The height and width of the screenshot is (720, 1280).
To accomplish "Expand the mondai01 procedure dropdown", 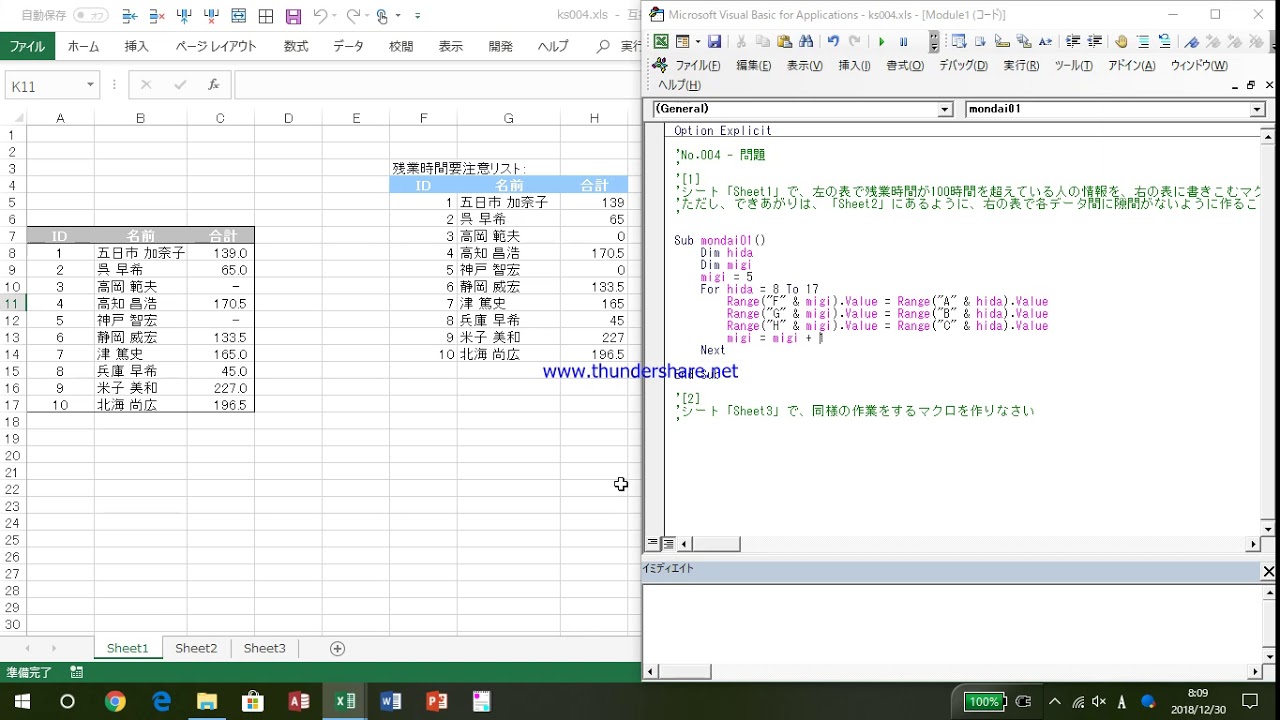I will click(x=1257, y=109).
